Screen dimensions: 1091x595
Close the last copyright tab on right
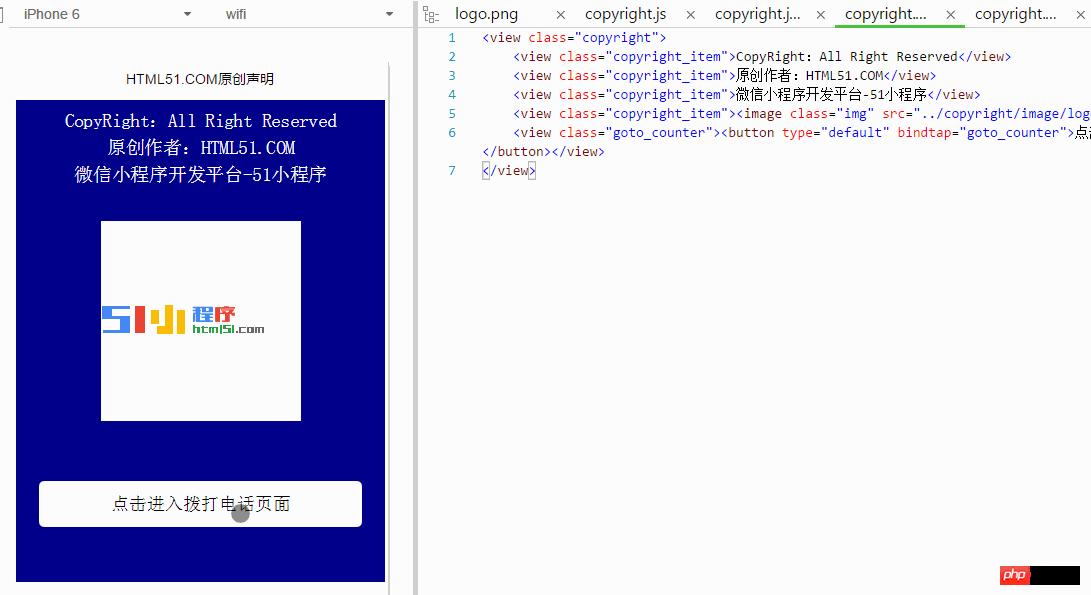1079,14
